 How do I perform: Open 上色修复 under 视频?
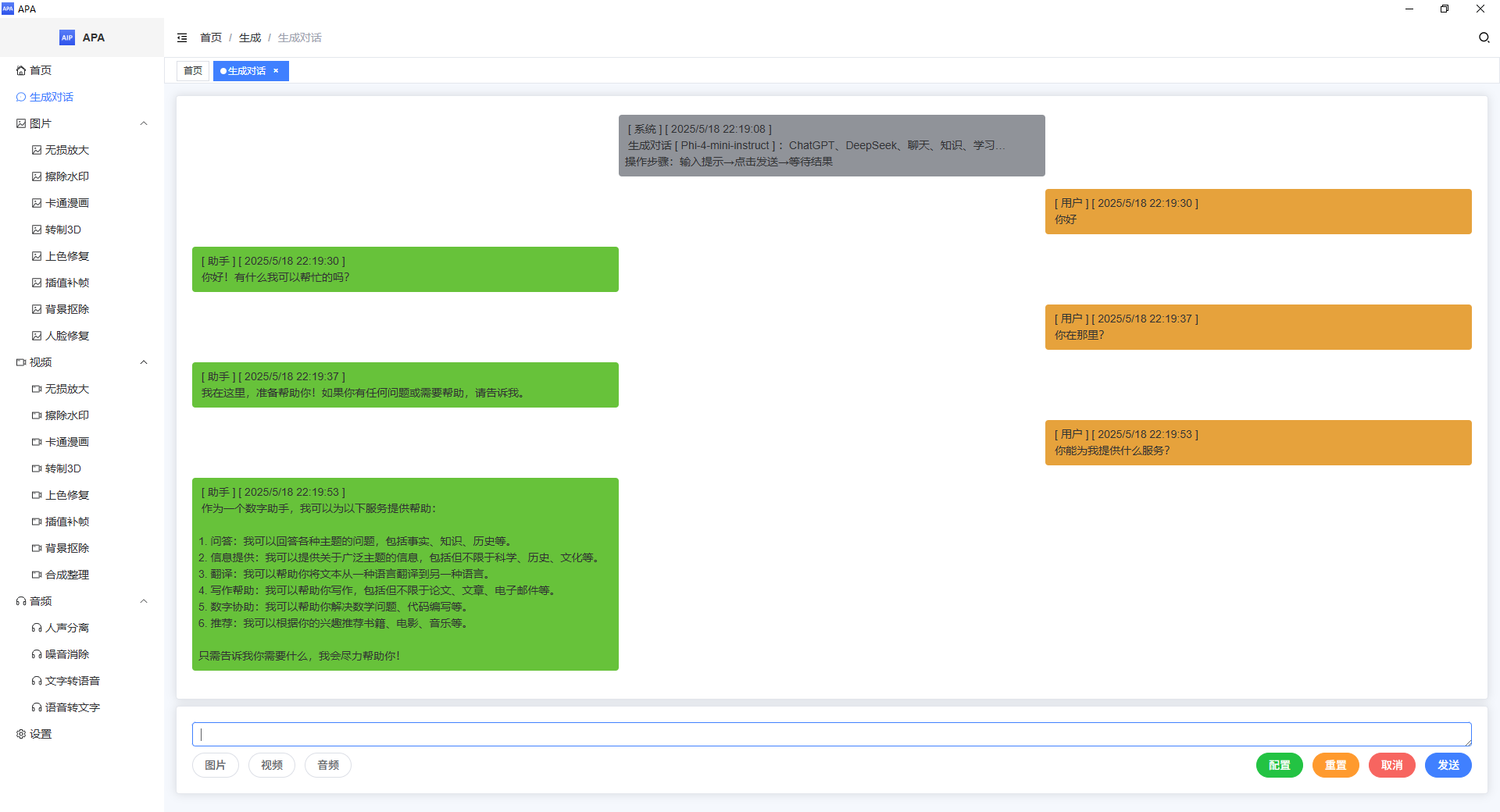click(x=82, y=495)
